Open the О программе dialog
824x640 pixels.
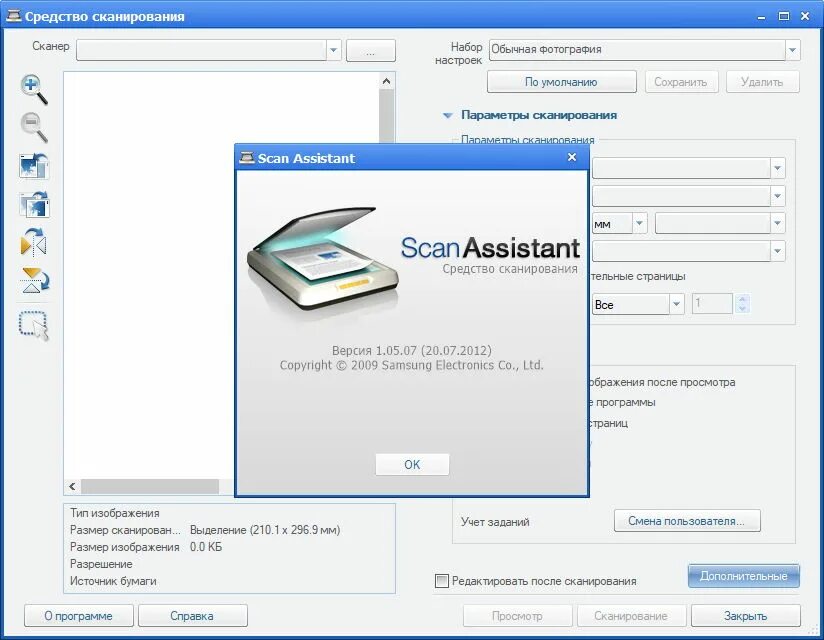tap(78, 615)
